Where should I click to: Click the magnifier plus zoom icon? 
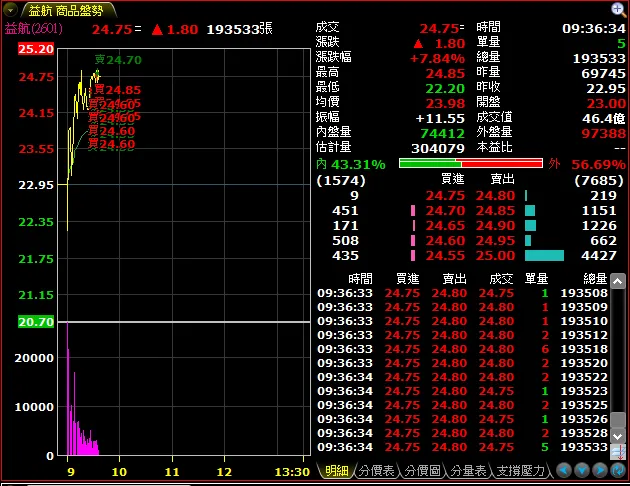[618, 9]
